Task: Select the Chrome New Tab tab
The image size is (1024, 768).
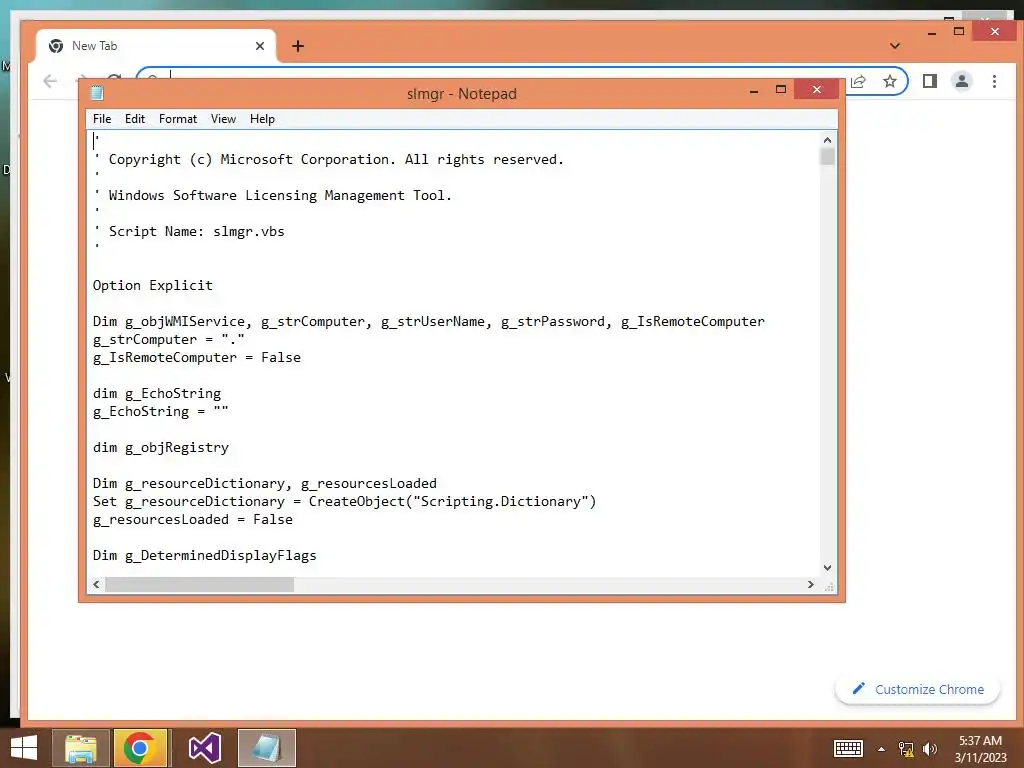Action: pyautogui.click(x=157, y=46)
